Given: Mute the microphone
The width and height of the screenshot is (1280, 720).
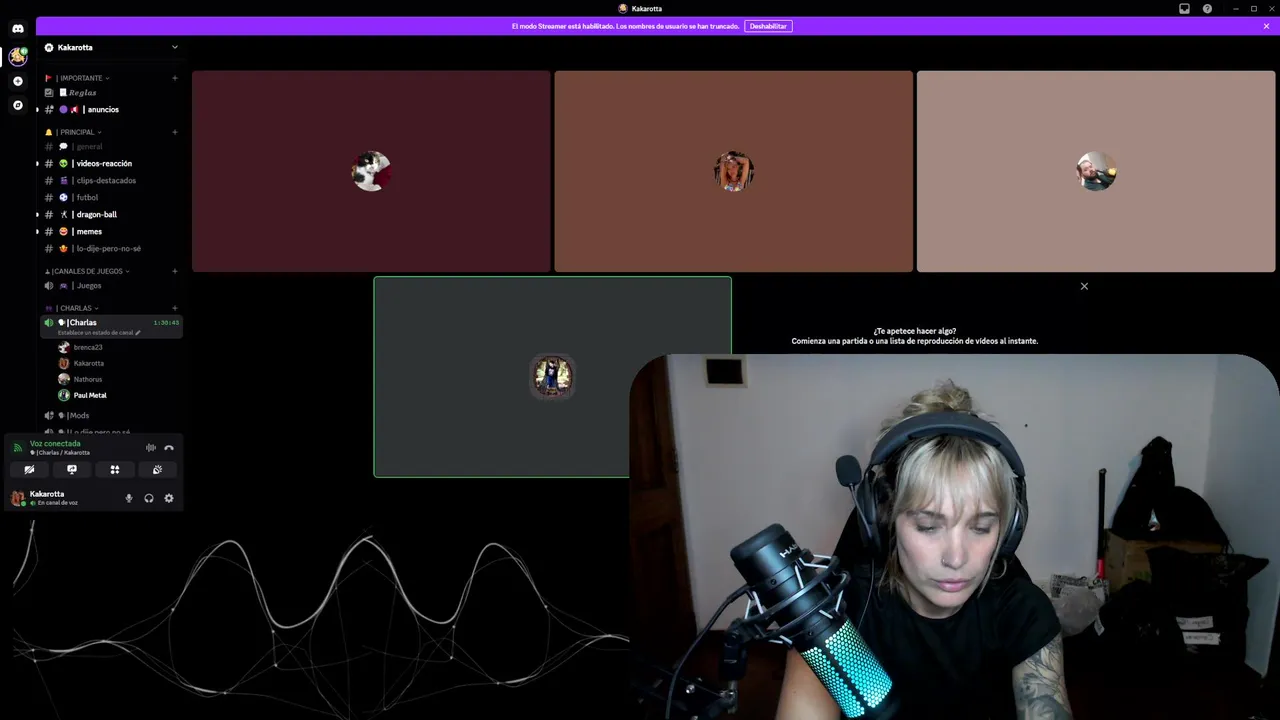Looking at the screenshot, I should (128, 498).
